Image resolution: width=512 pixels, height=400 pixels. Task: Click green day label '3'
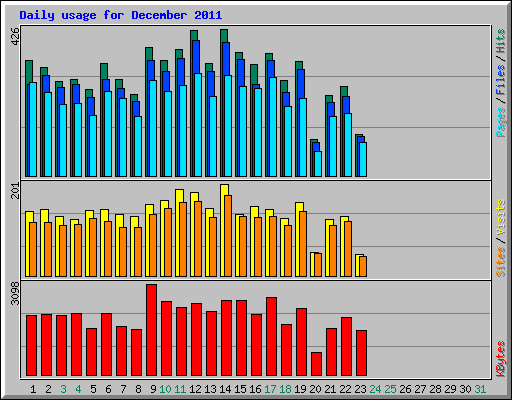(63, 389)
